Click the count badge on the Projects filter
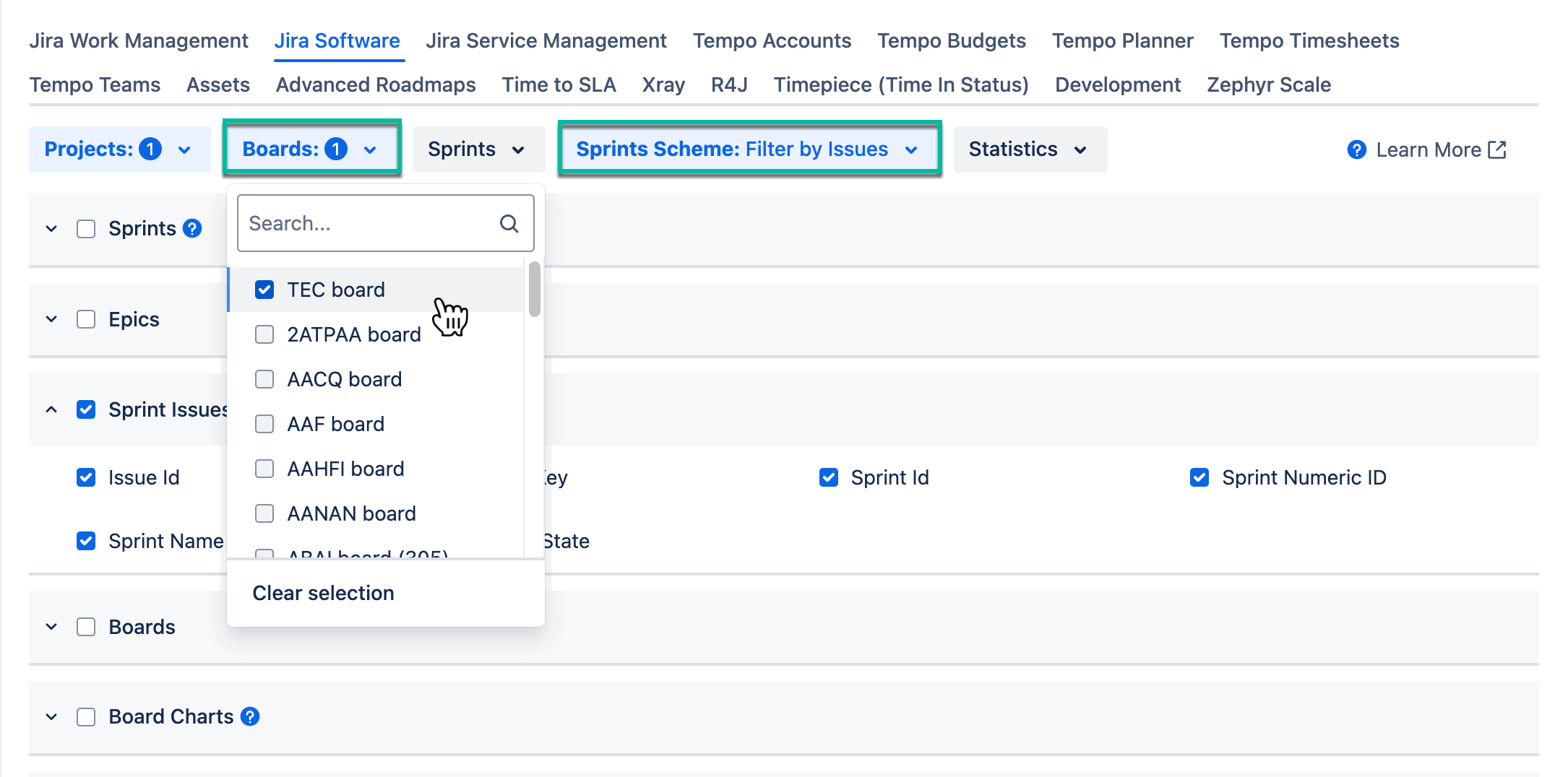This screenshot has height=777, width=1568. [x=150, y=149]
